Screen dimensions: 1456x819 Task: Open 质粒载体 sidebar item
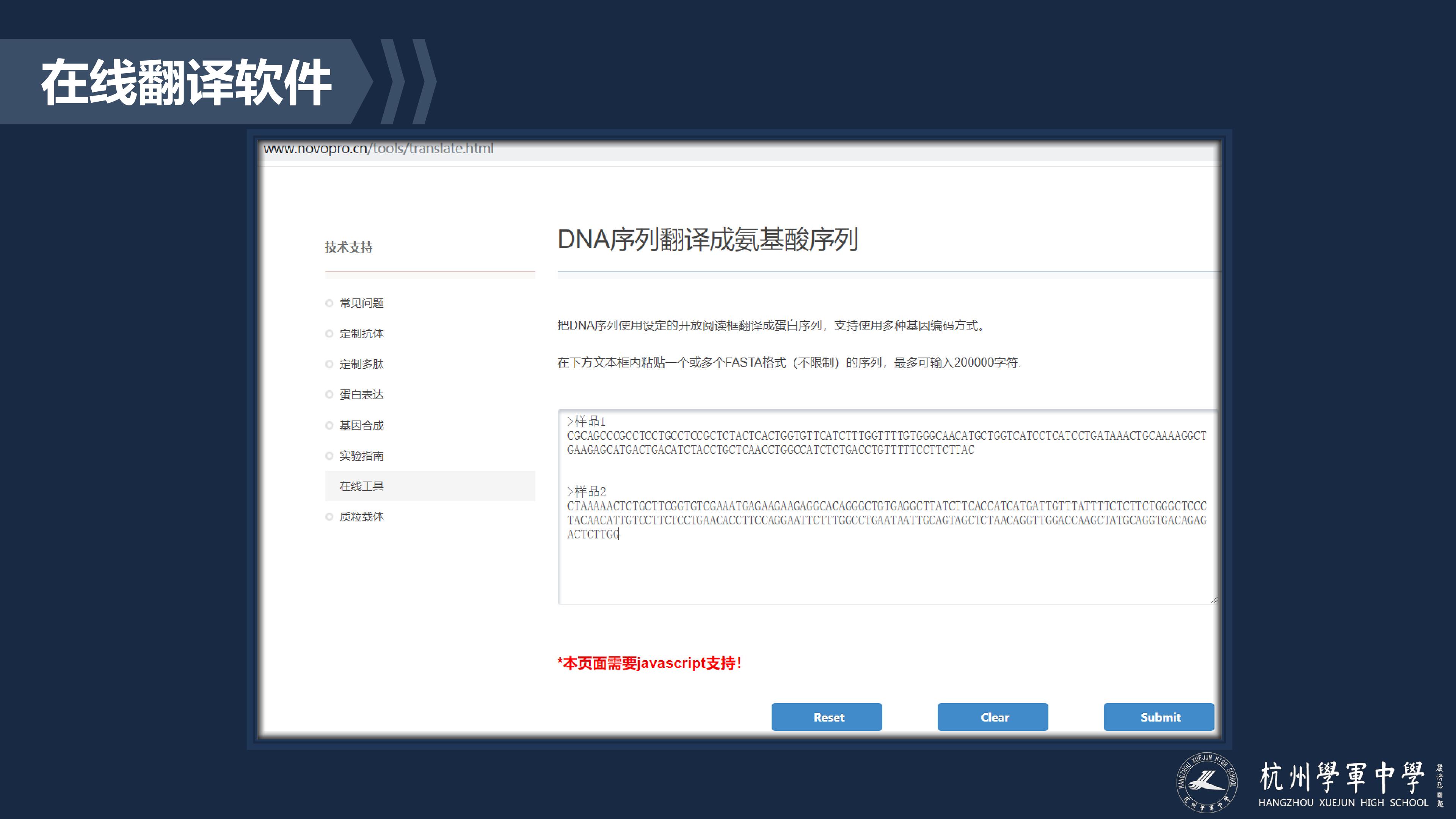coord(361,516)
